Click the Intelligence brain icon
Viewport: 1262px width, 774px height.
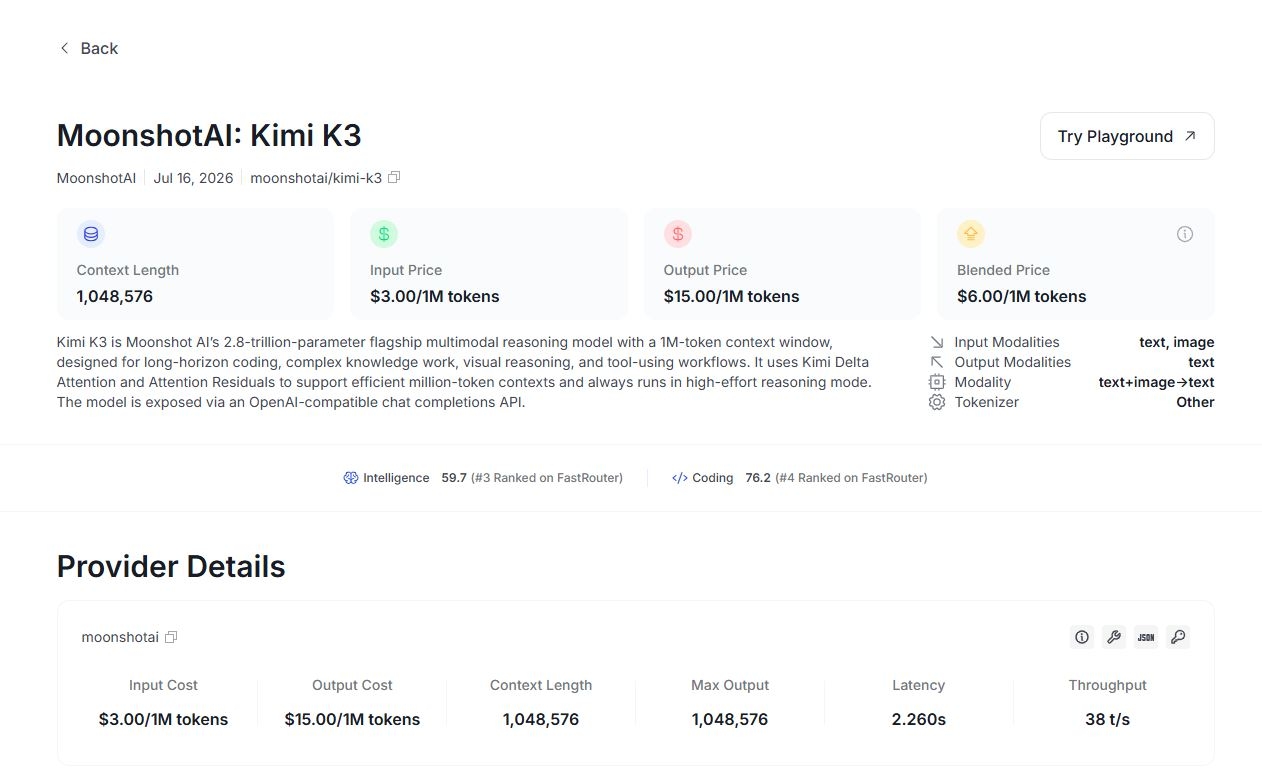(350, 478)
